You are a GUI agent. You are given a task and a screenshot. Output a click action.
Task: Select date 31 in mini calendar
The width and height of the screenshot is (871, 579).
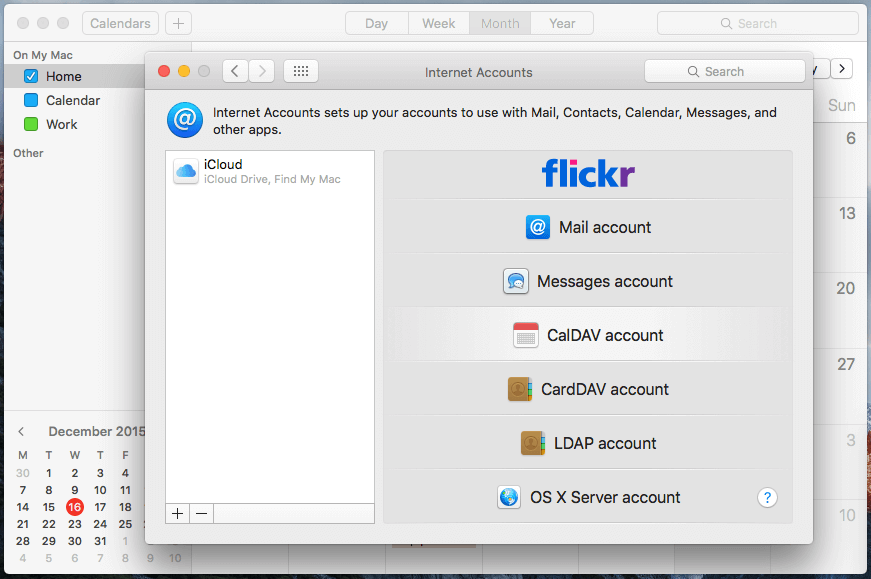pos(100,541)
